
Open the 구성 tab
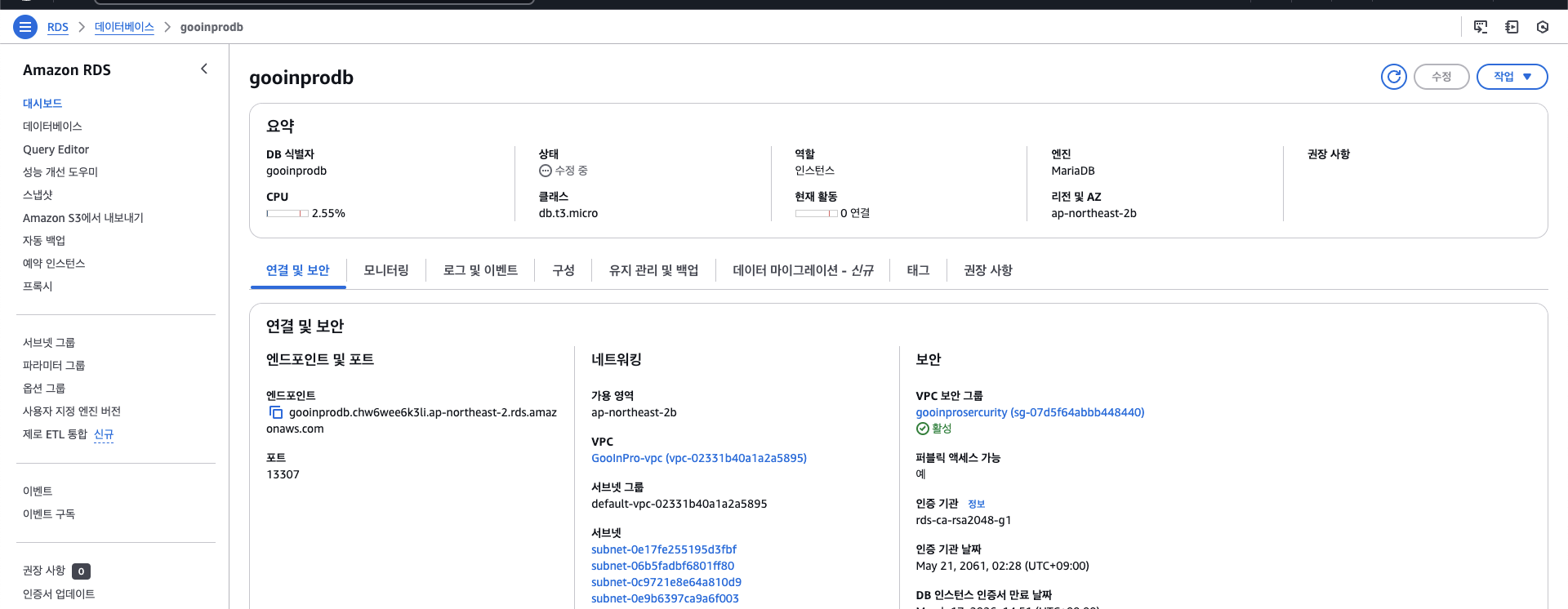(x=563, y=270)
